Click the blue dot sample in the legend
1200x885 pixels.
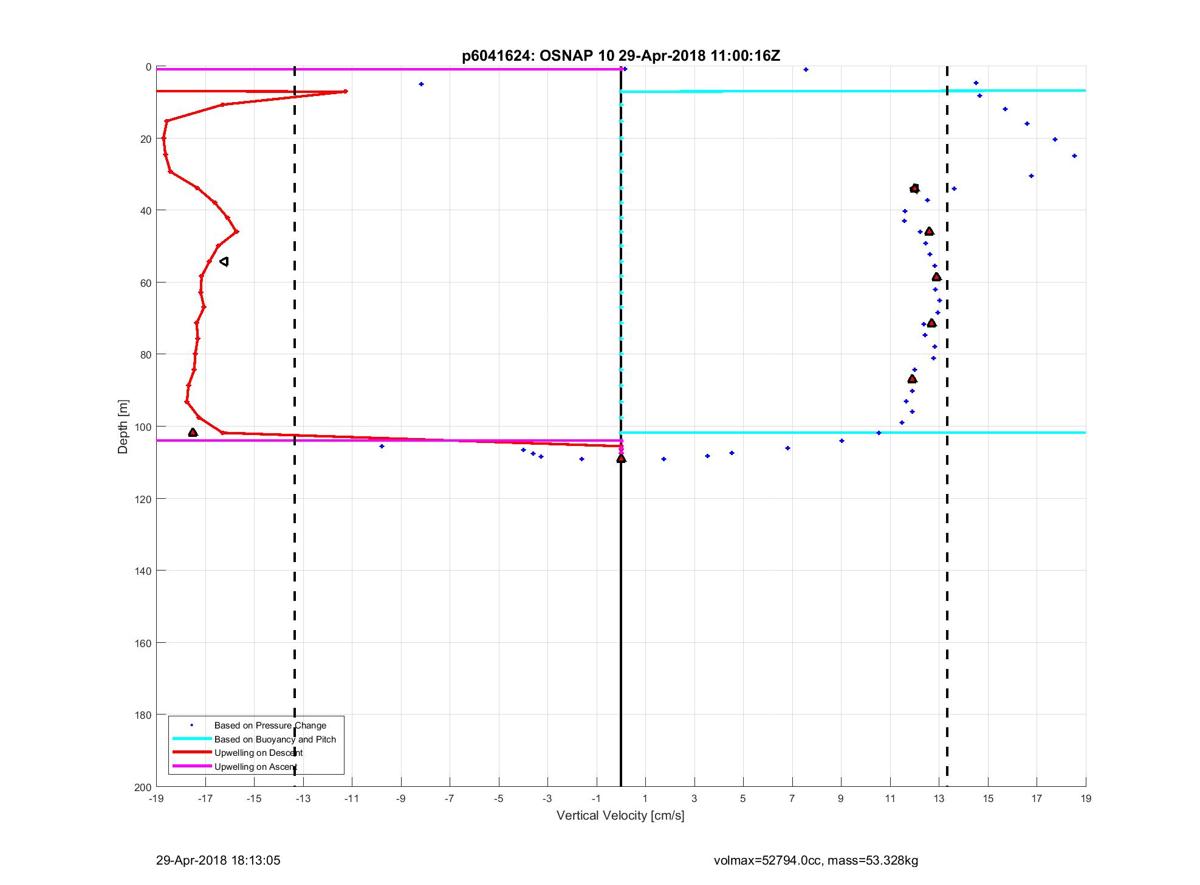coord(191,725)
